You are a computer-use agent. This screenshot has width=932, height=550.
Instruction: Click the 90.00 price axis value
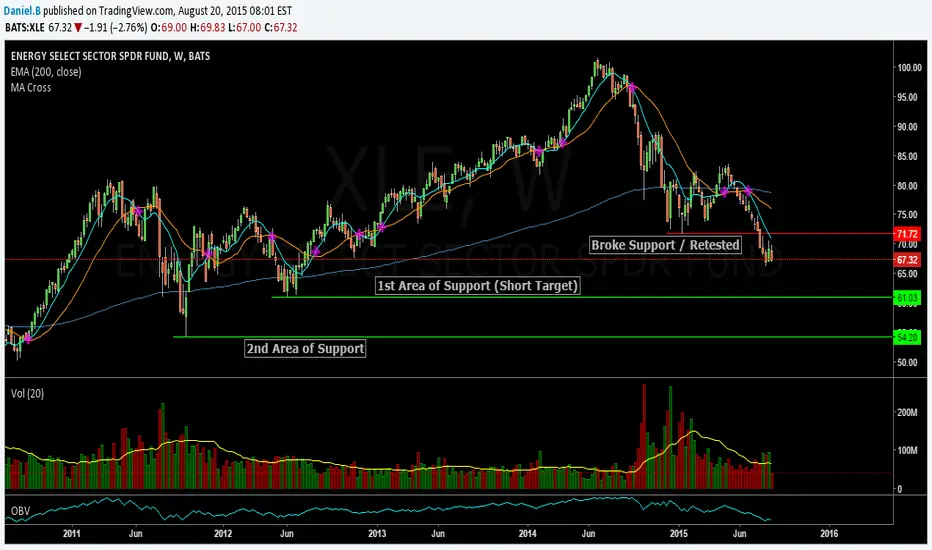(x=909, y=127)
